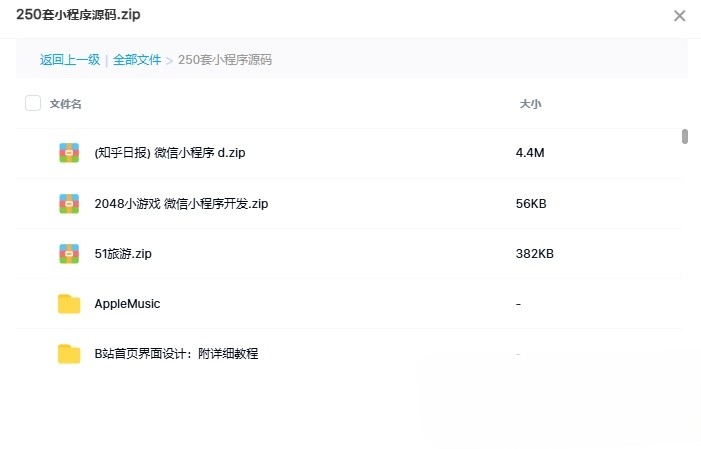Click the 大小 column header
The image size is (701, 449).
pyautogui.click(x=530, y=104)
